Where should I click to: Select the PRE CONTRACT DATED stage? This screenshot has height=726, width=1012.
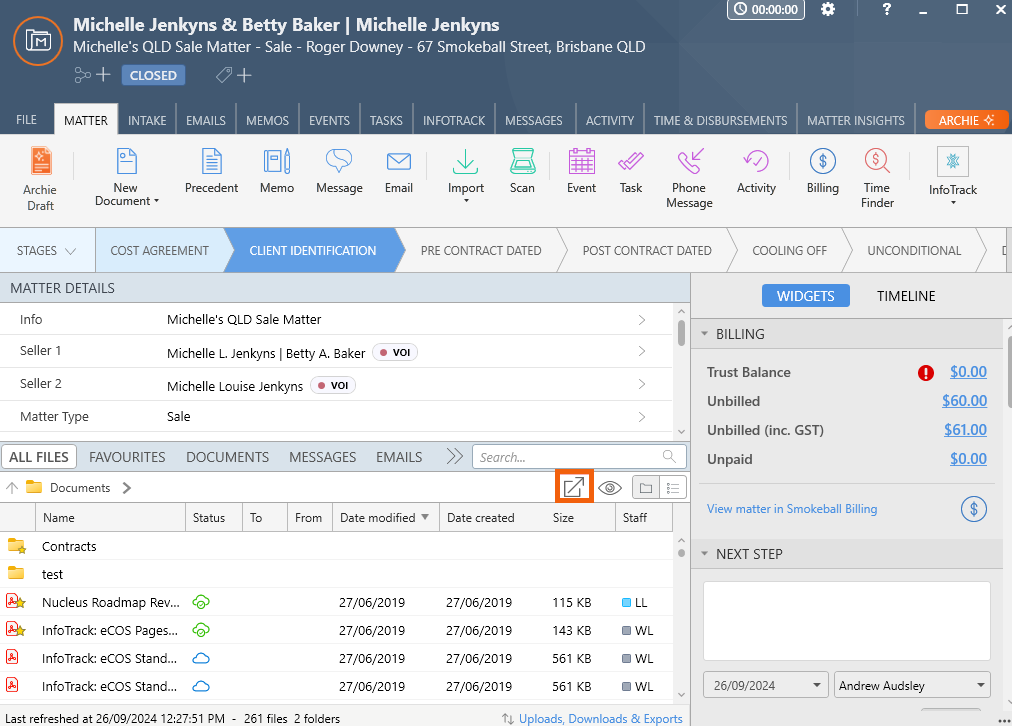[481, 250]
